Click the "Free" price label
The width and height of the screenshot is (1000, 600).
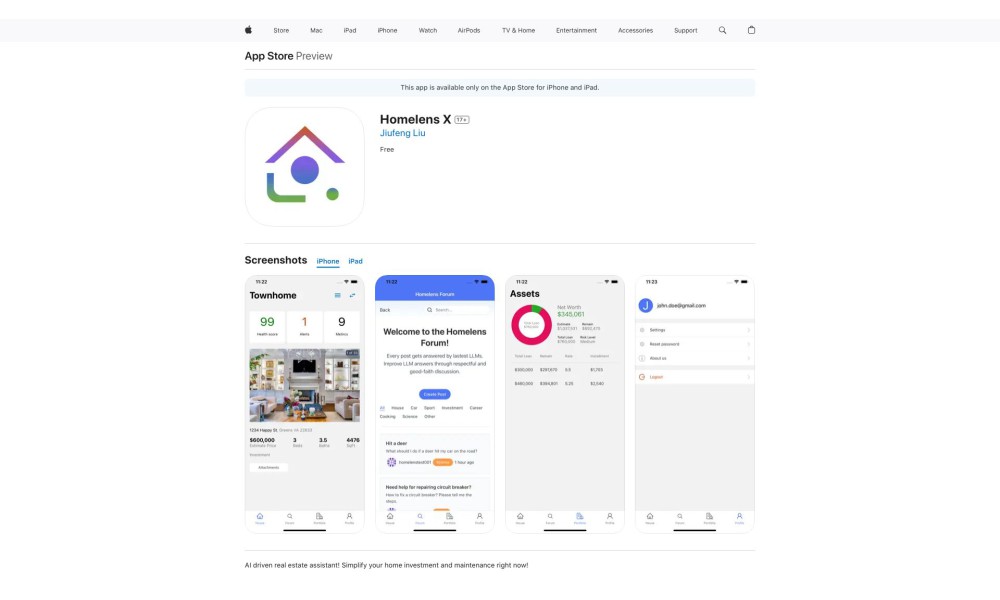coord(387,150)
